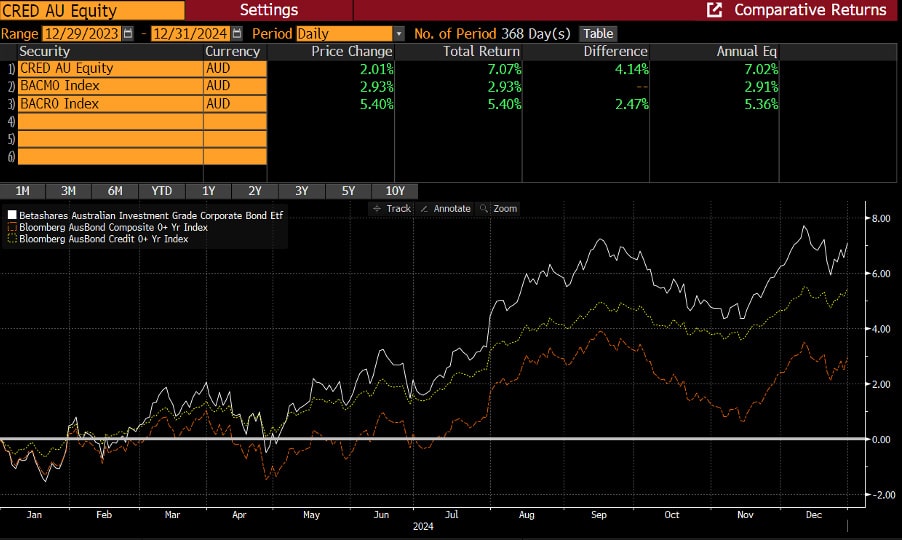This screenshot has height=540, width=902.
Task: Click the 2.01% price change value
Action: click(x=377, y=69)
